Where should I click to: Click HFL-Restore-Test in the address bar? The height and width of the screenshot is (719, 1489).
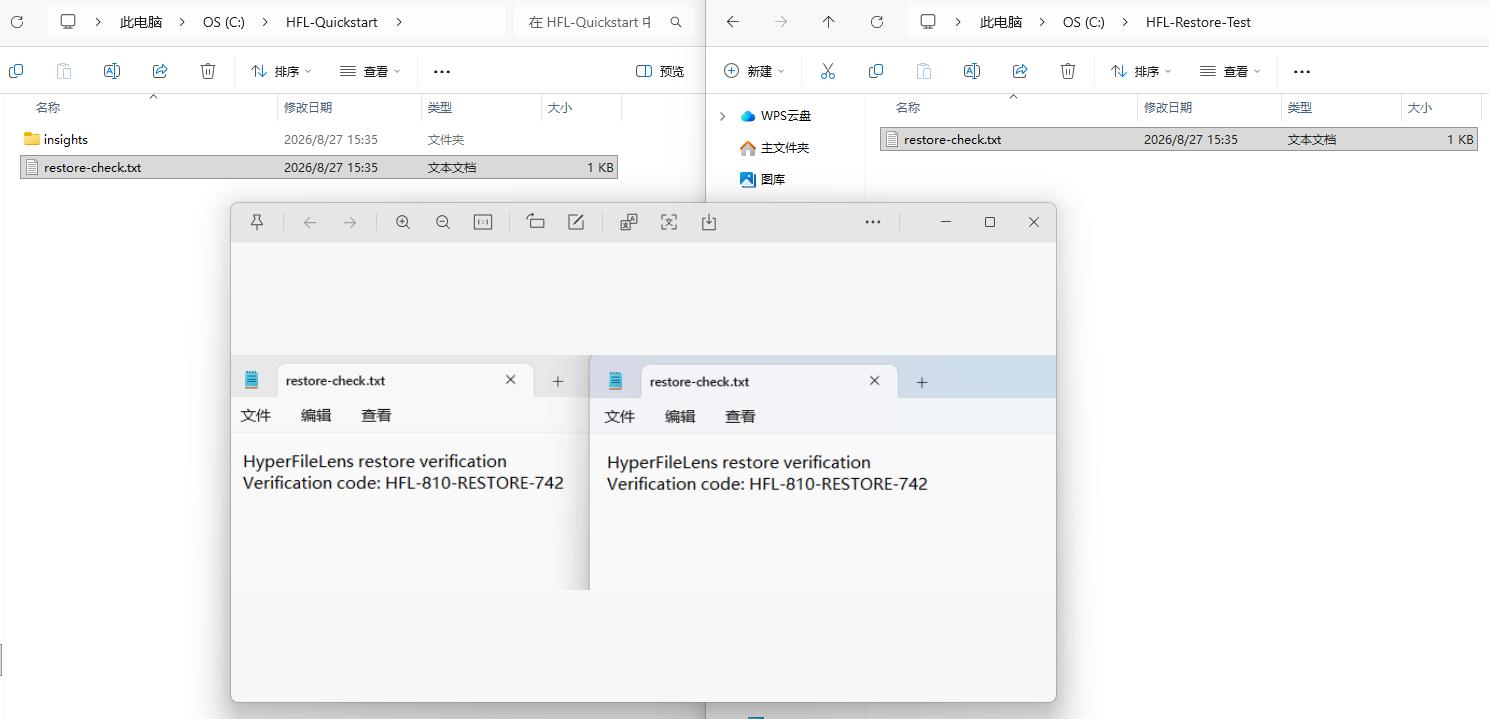click(1198, 22)
